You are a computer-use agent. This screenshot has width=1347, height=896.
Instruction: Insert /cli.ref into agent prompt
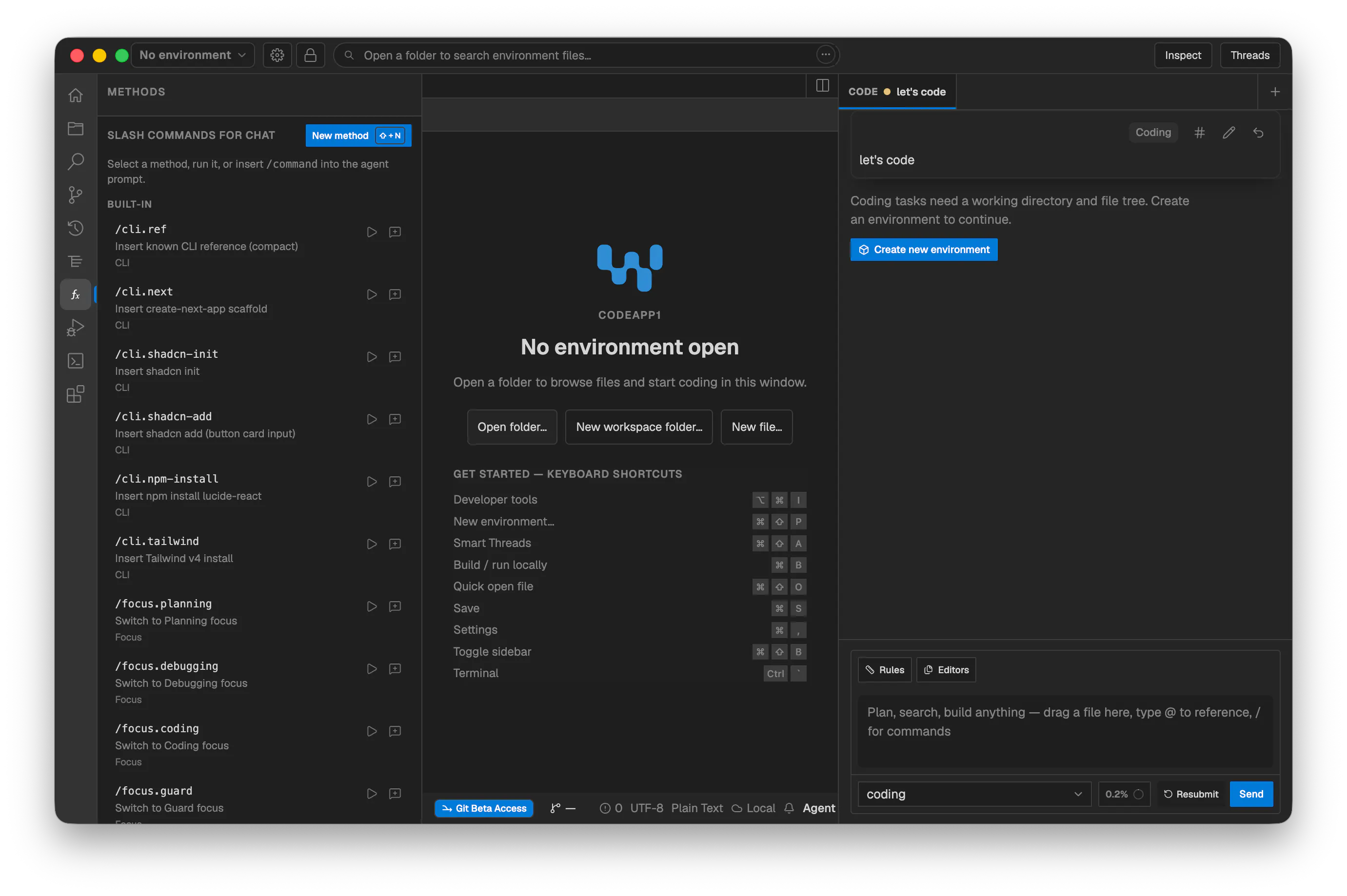(395, 232)
